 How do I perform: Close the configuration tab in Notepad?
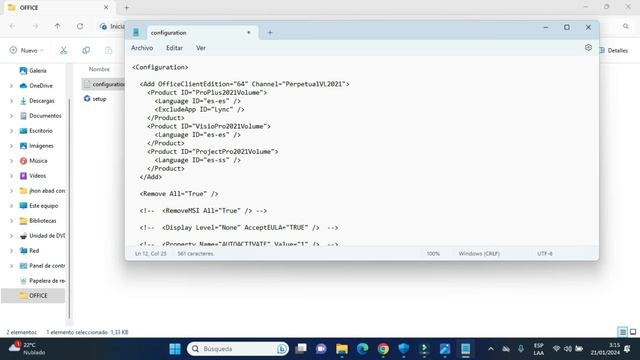(249, 32)
